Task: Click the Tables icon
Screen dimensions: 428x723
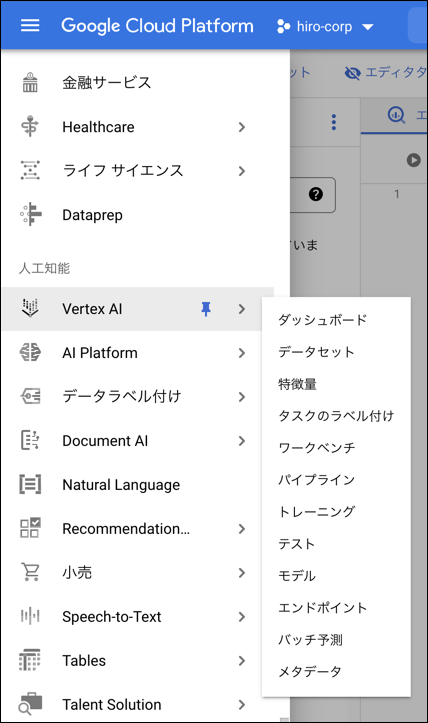Action: click(30, 660)
